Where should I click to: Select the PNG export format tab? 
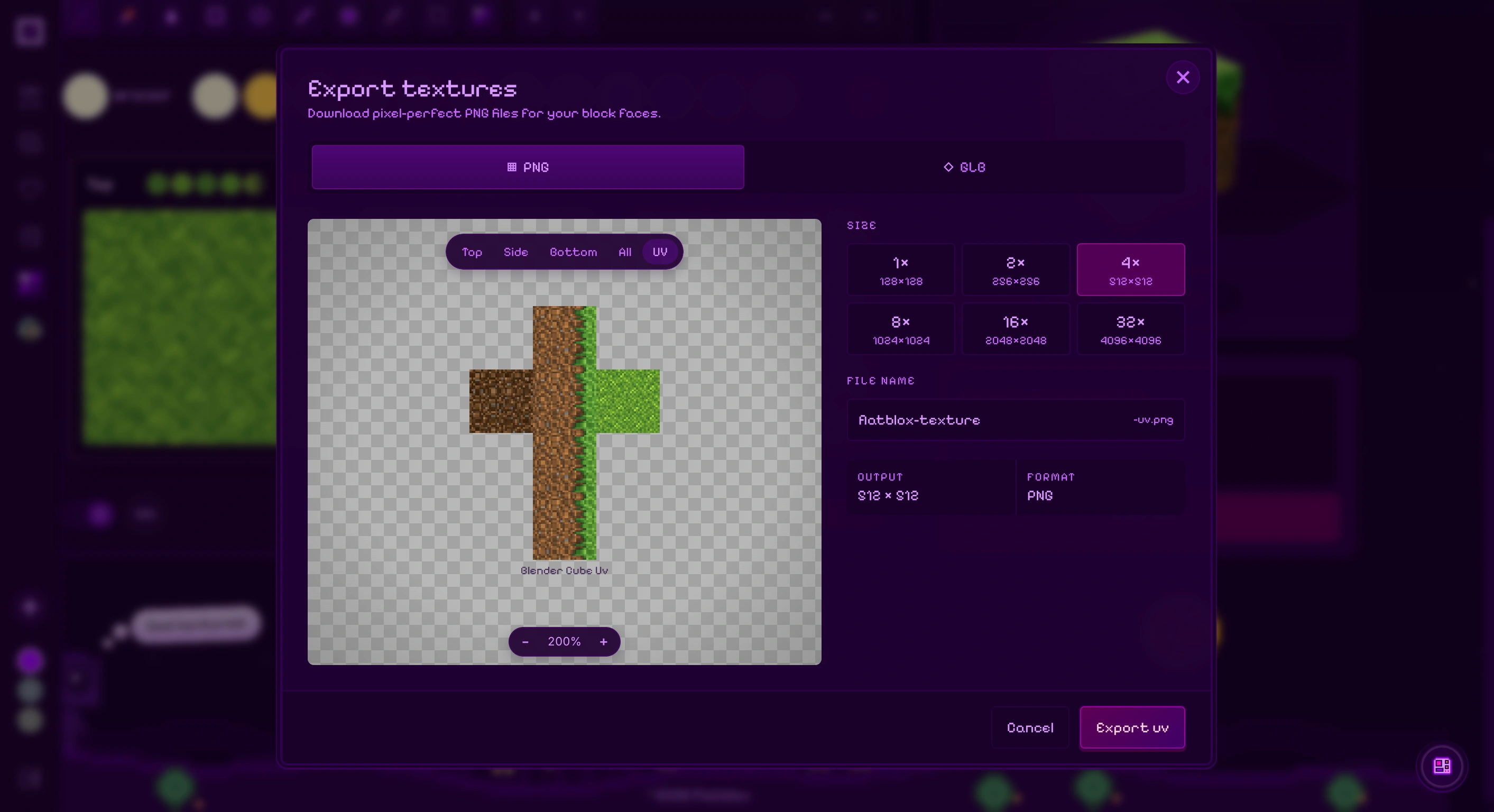tap(528, 167)
